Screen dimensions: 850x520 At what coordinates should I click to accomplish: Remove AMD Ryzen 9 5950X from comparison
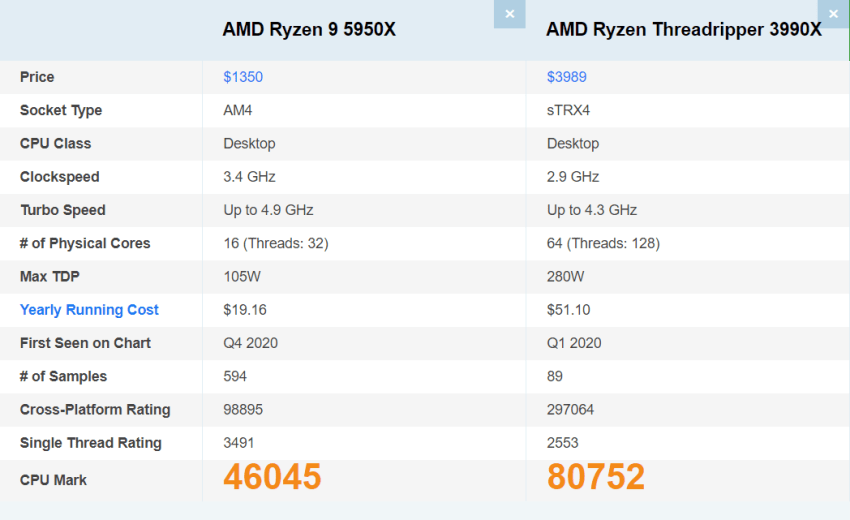pyautogui.click(x=510, y=14)
